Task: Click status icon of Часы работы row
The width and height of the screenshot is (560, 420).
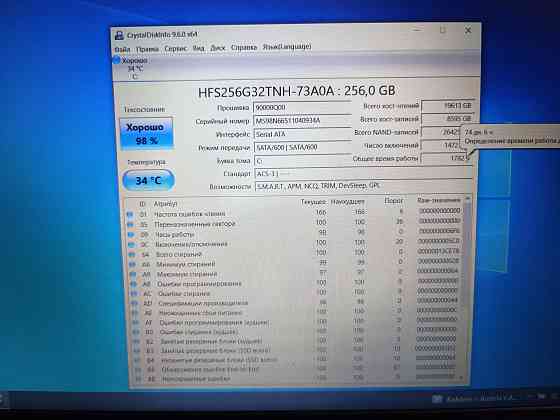Action: [x=131, y=235]
